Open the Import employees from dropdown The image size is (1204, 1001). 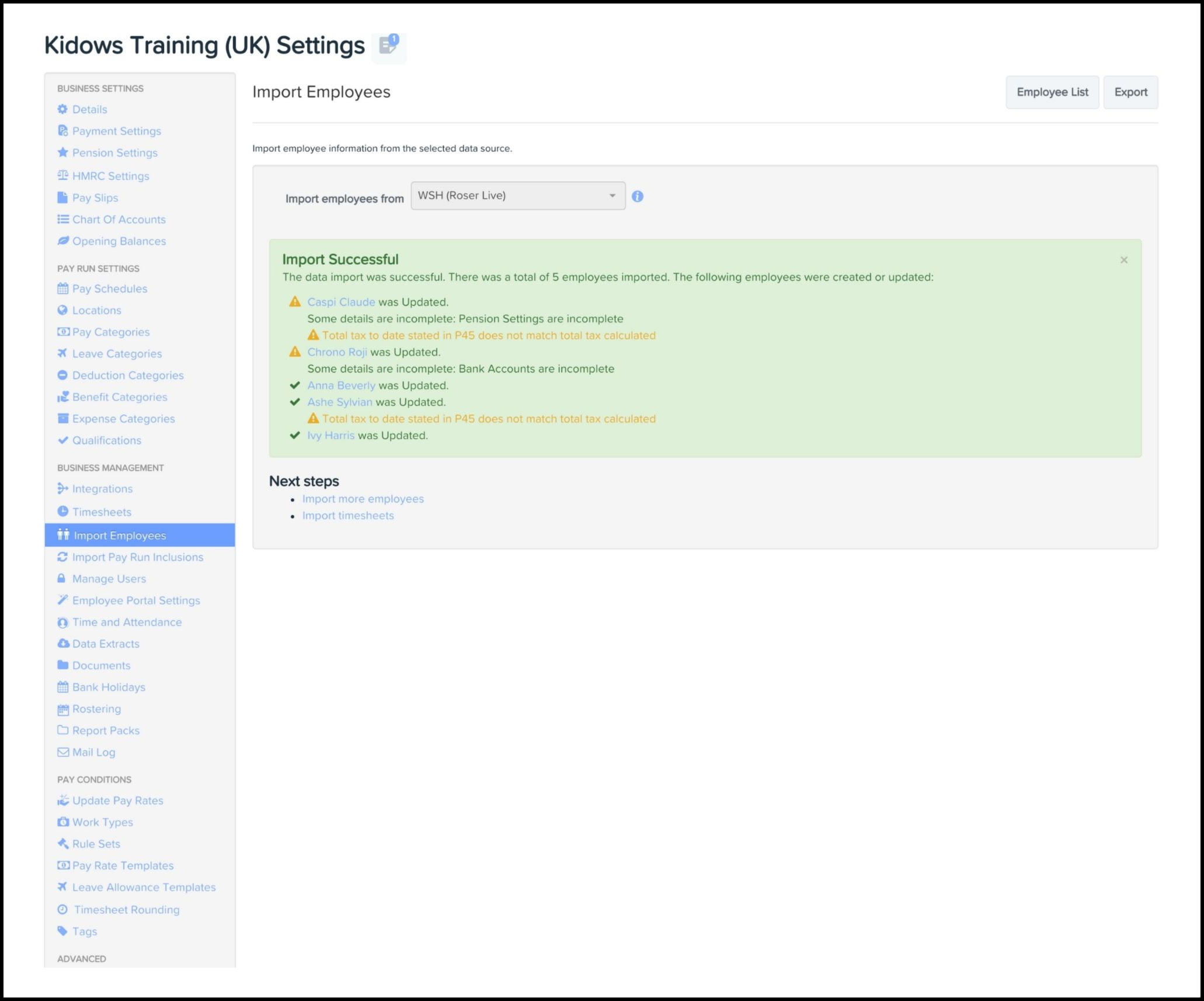pyautogui.click(x=517, y=196)
